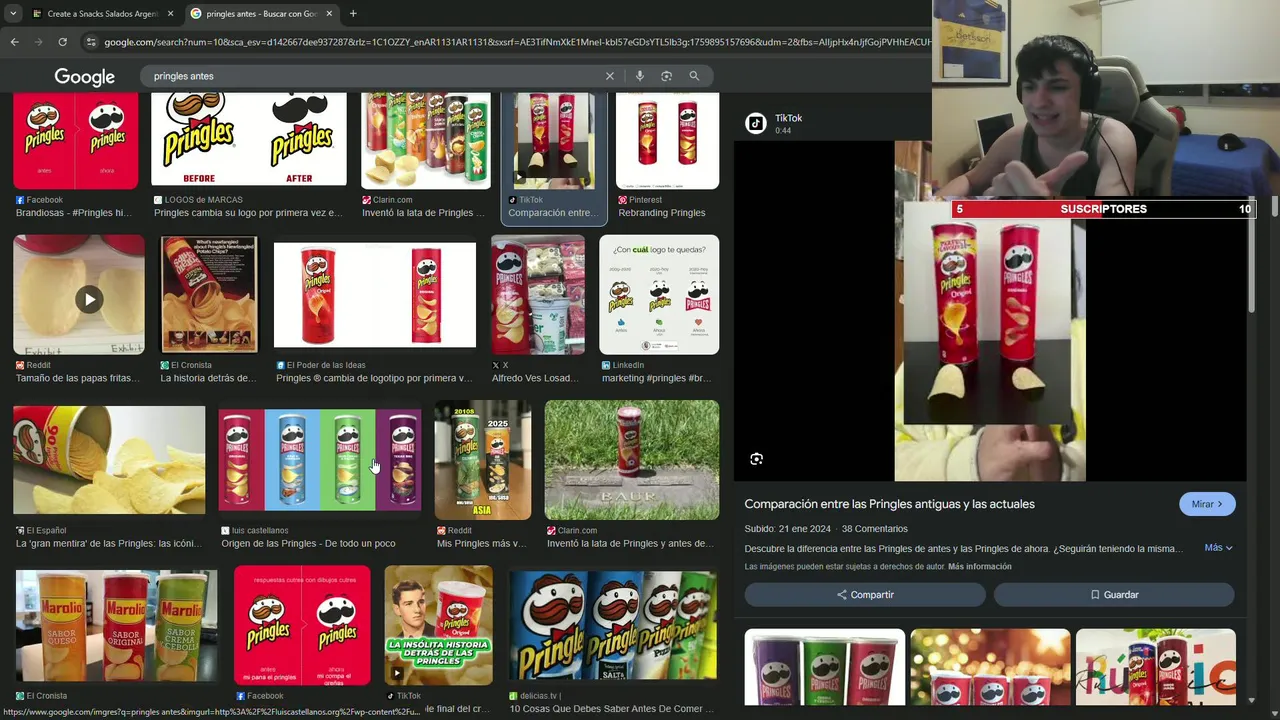The height and width of the screenshot is (720, 1280).
Task: Click '38 Comentarios' text
Action: point(875,529)
